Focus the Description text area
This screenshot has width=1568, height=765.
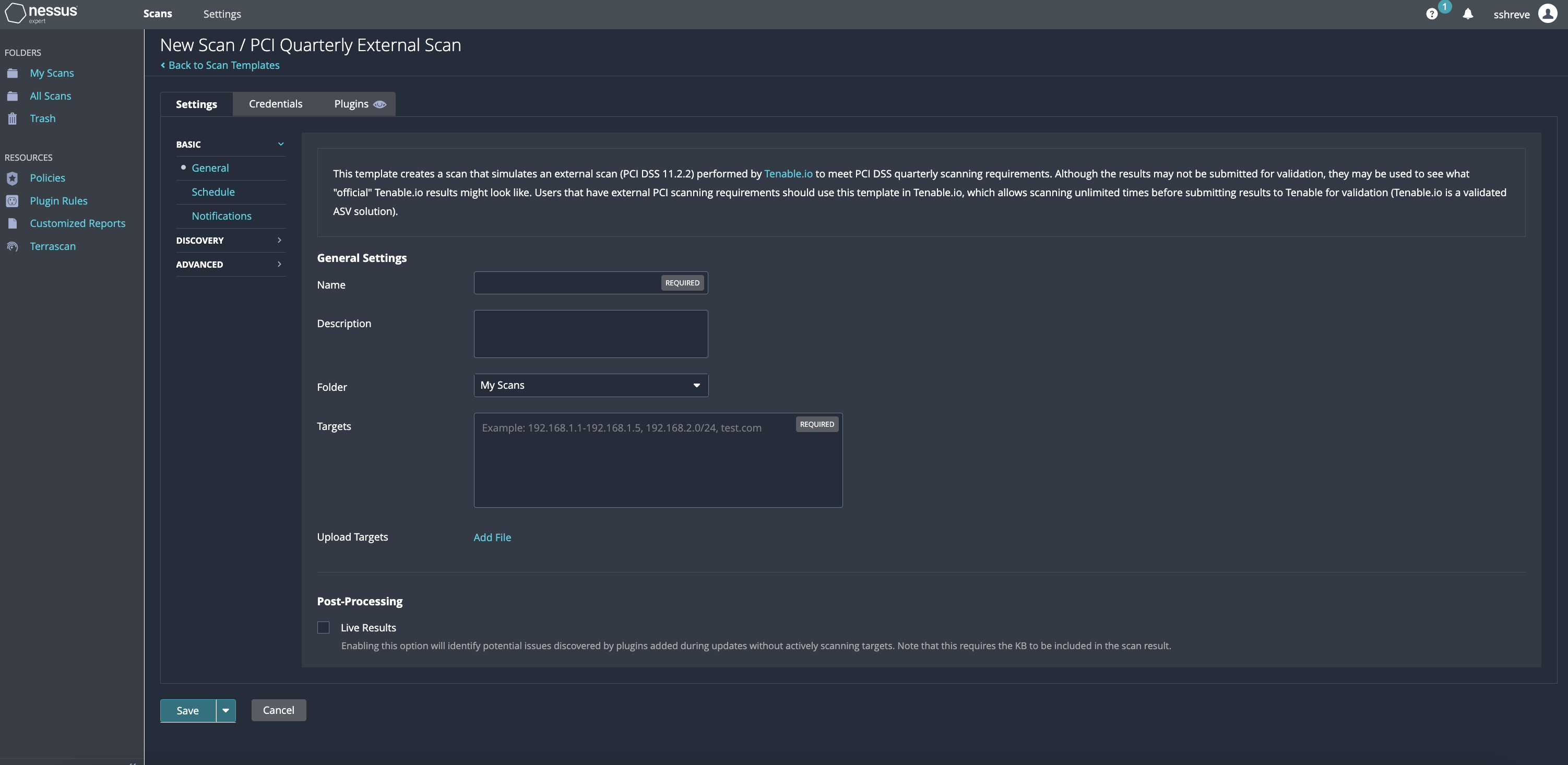tap(590, 334)
